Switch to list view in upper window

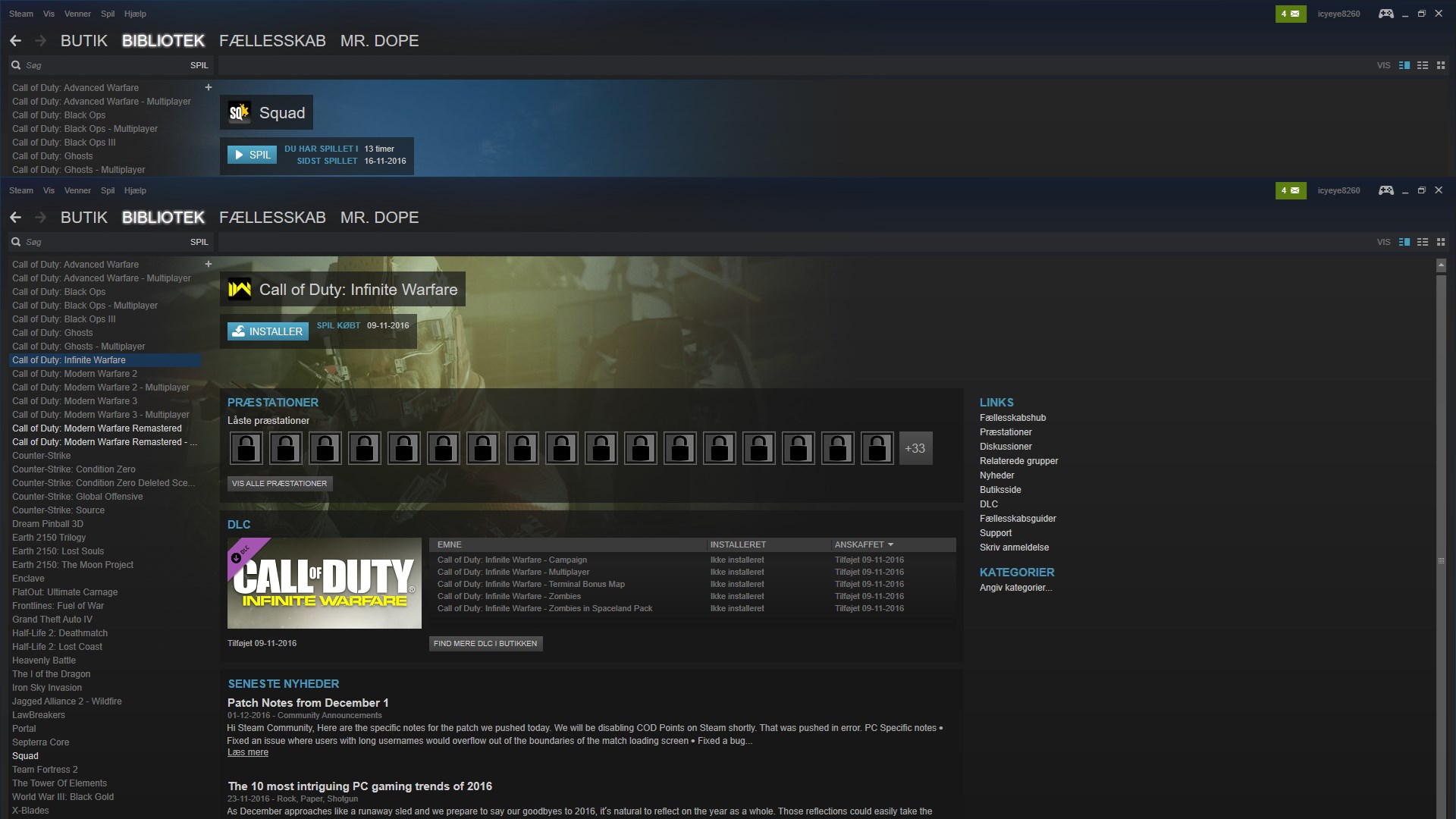(x=1423, y=65)
